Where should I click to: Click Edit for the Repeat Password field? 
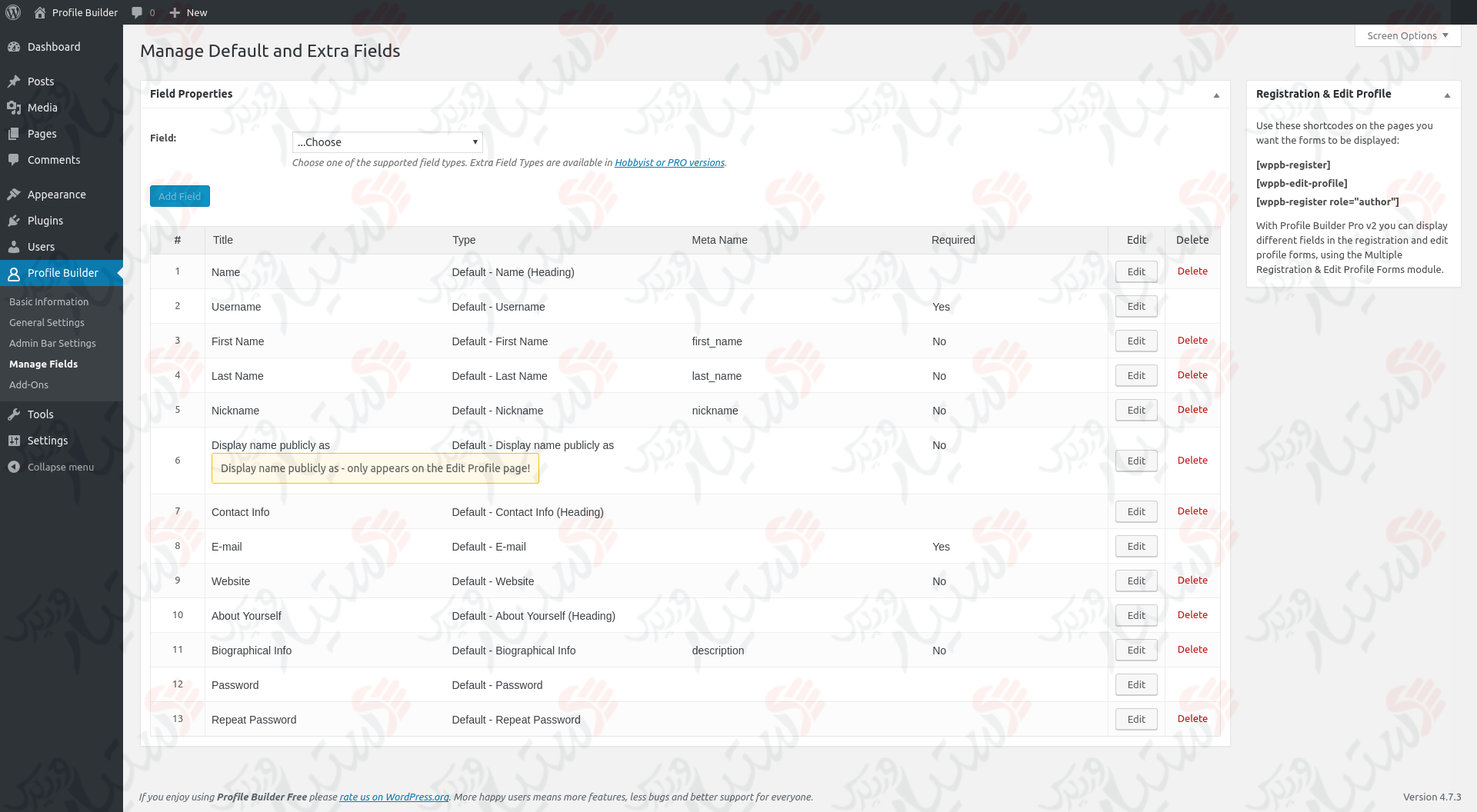(1135, 719)
